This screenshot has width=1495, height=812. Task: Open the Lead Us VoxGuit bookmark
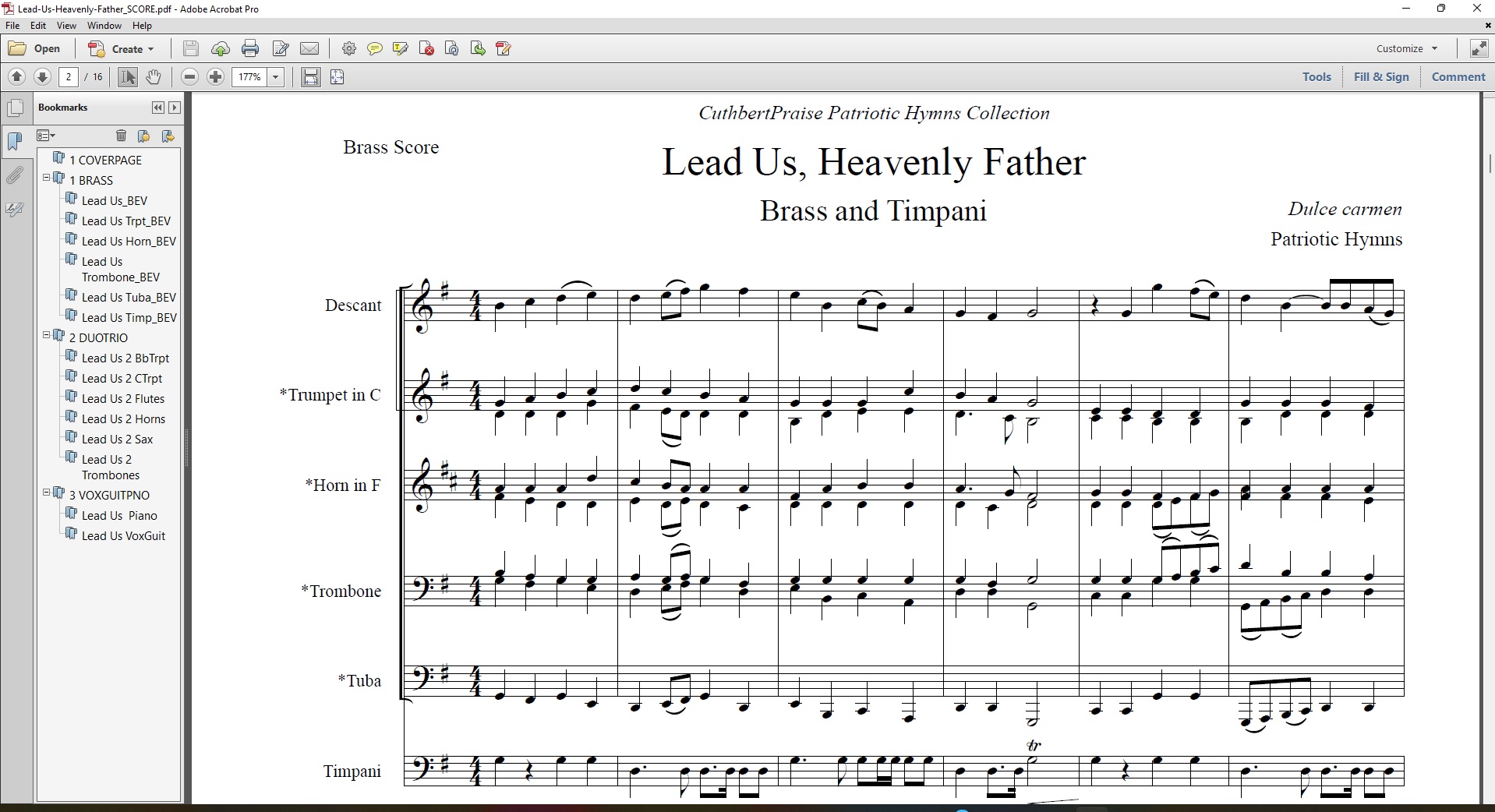124,536
